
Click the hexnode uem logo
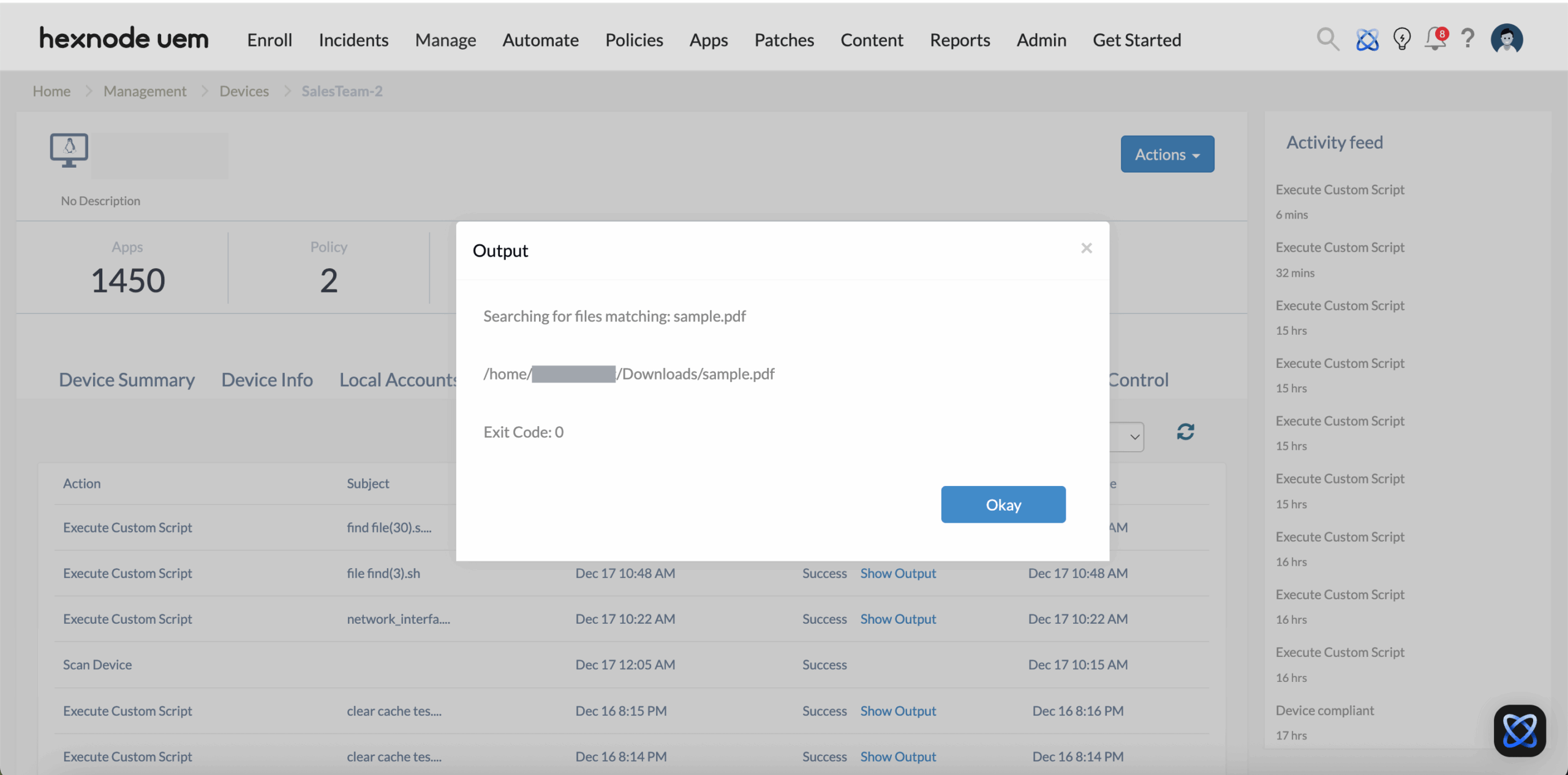[124, 39]
